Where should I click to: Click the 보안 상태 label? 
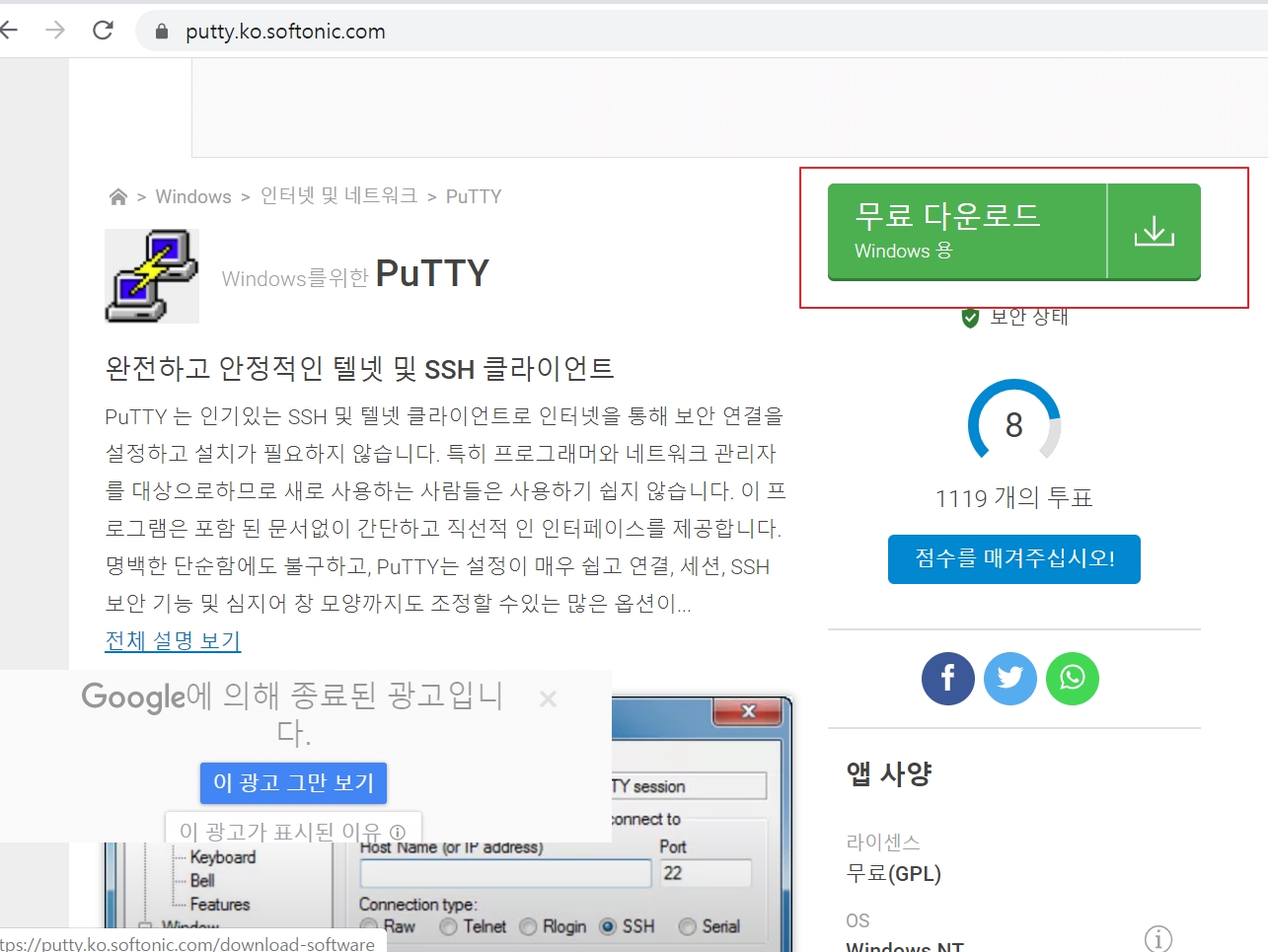[x=1029, y=317]
